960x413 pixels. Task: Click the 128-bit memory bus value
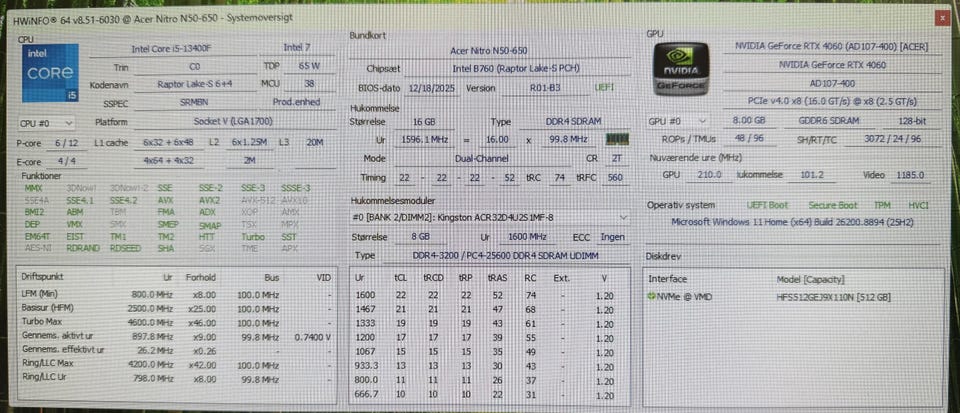coord(912,121)
